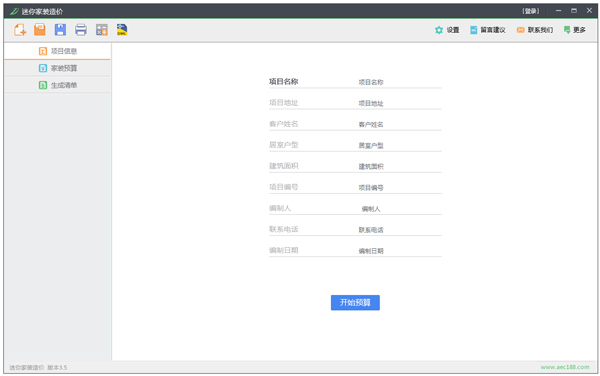Click the gray 联系电话 label on the left

(284, 229)
